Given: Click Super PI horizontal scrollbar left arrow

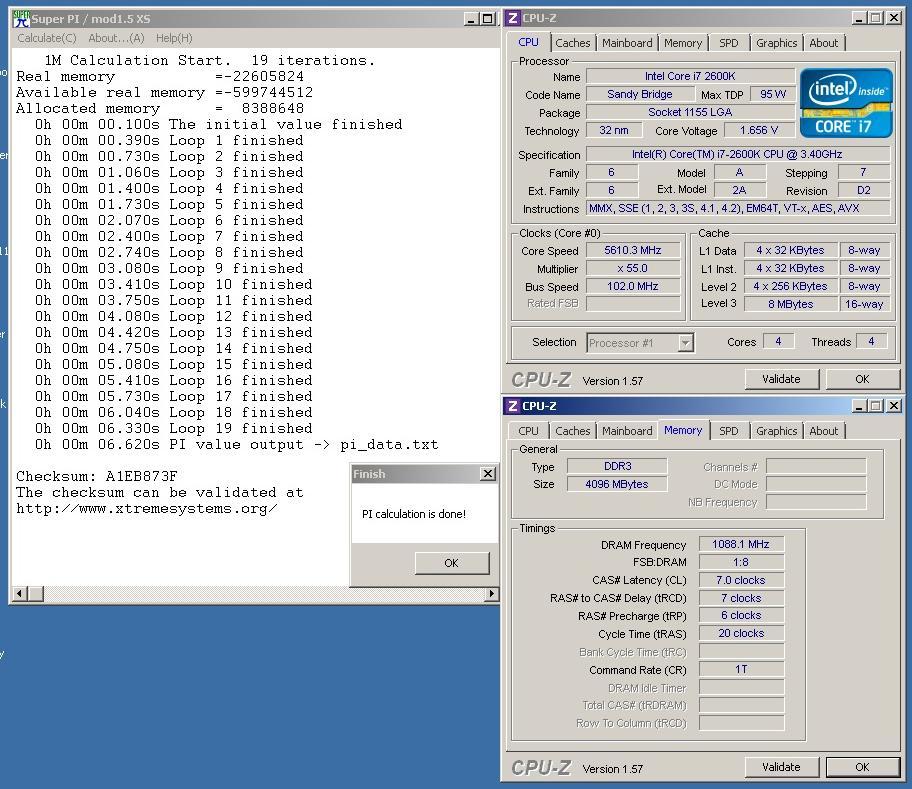Looking at the screenshot, I should click(x=19, y=594).
